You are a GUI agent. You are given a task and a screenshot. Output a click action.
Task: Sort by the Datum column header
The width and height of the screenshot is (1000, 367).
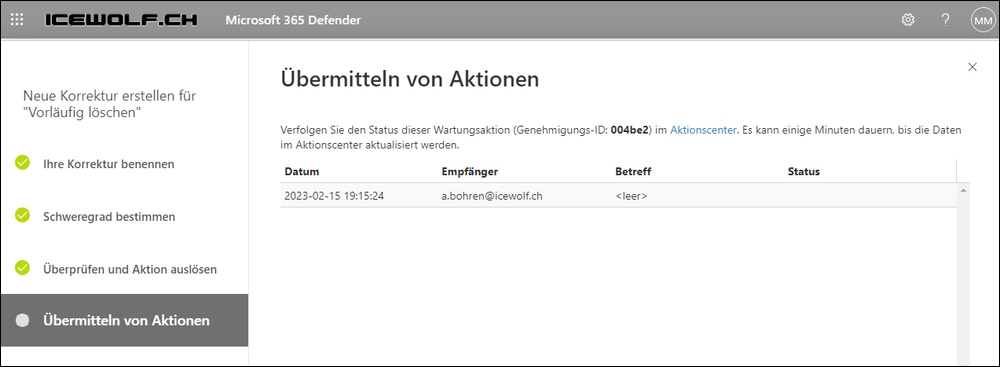click(302, 172)
